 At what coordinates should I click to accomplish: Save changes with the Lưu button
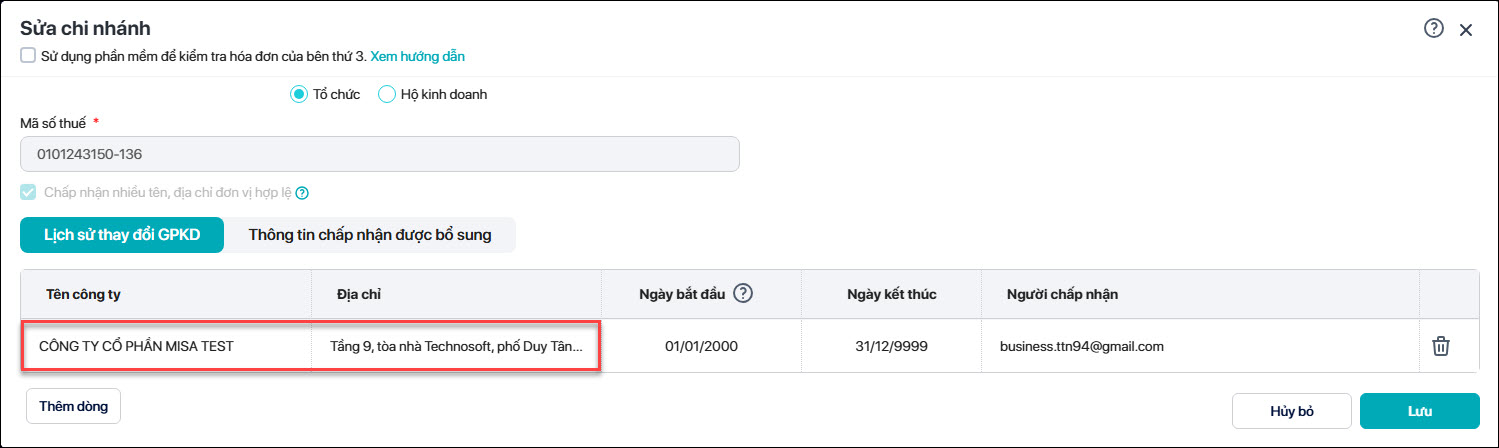pyautogui.click(x=1419, y=411)
